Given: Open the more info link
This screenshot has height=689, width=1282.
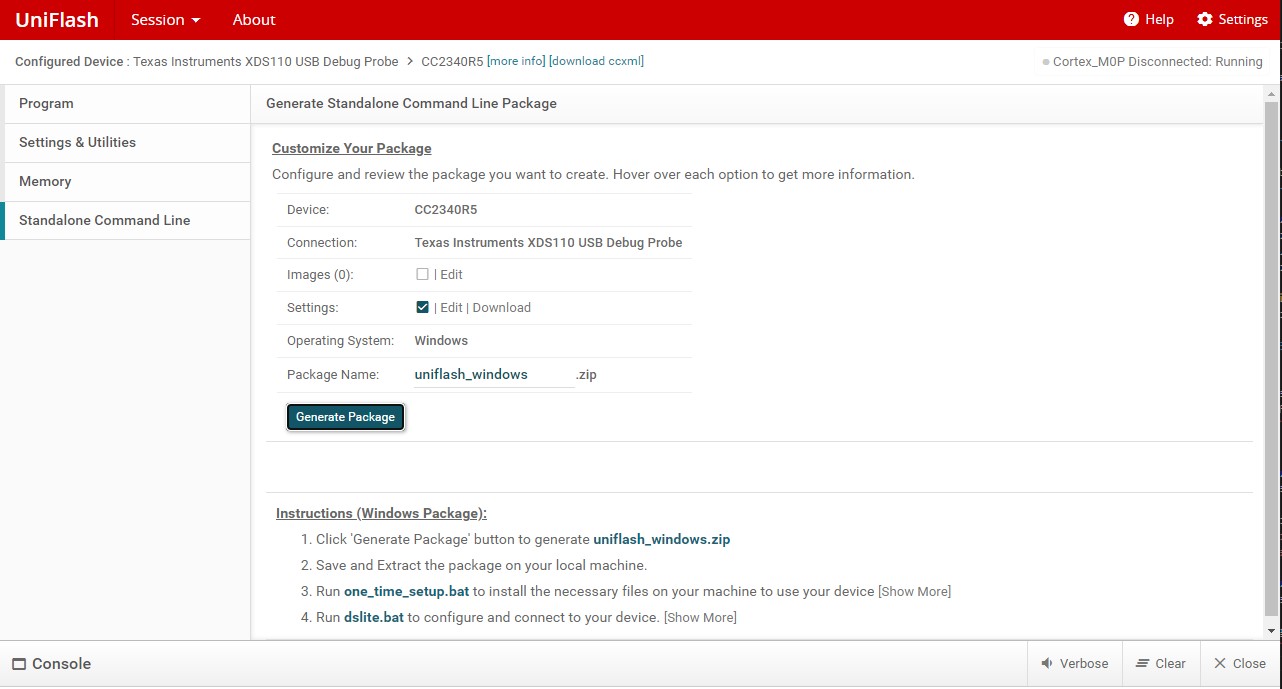Looking at the screenshot, I should coord(516,61).
